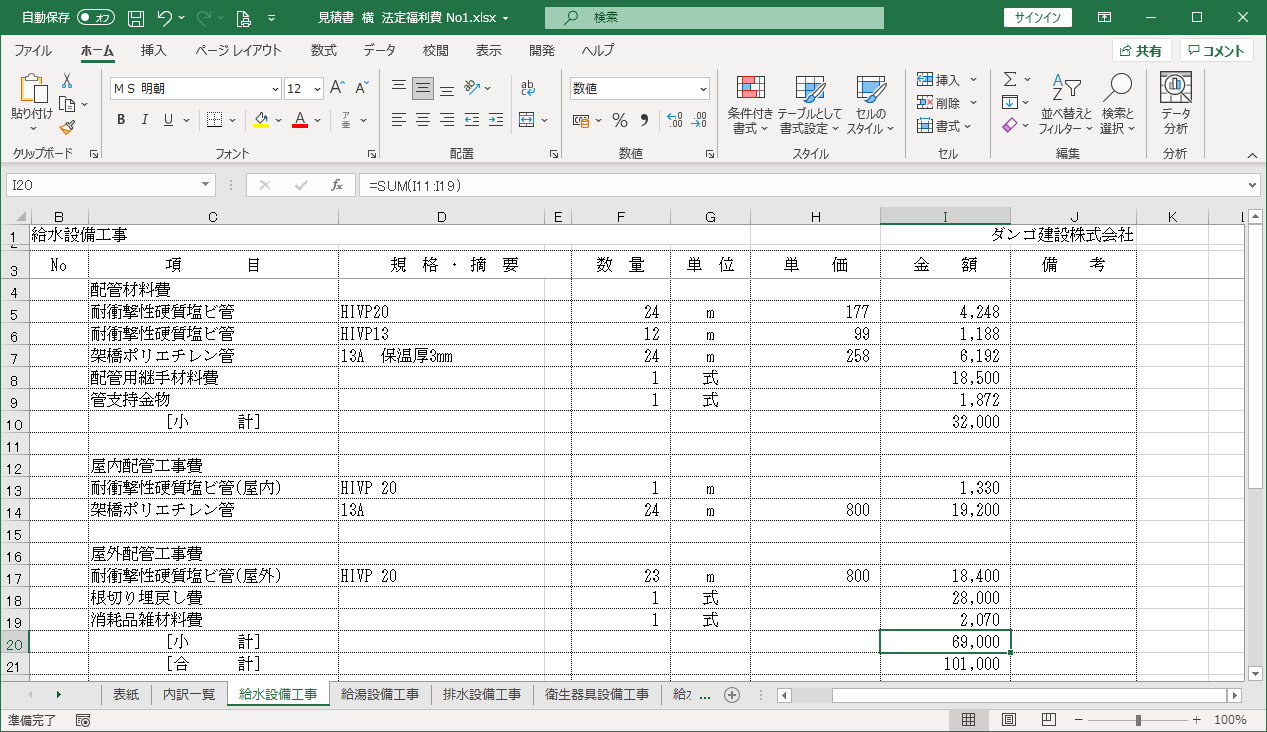Image resolution: width=1267 pixels, height=732 pixels.
Task: Open Format as Table (テーブルとして書式設定)
Action: tap(810, 104)
